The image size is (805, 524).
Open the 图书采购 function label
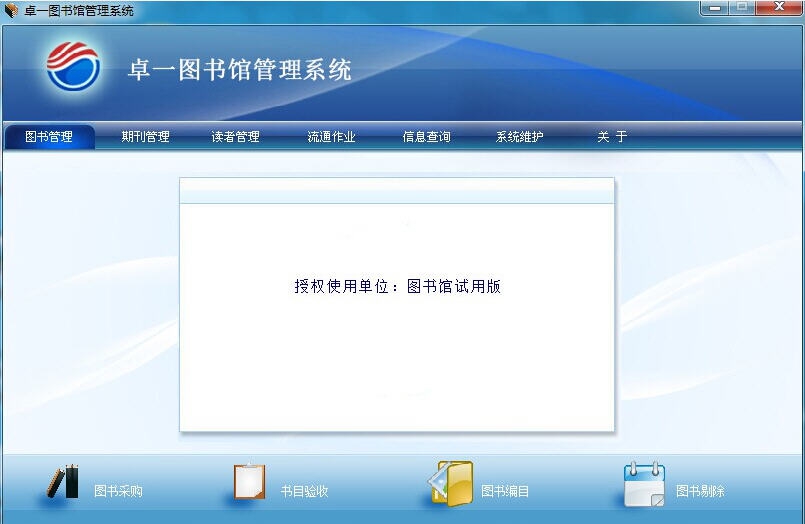click(119, 491)
